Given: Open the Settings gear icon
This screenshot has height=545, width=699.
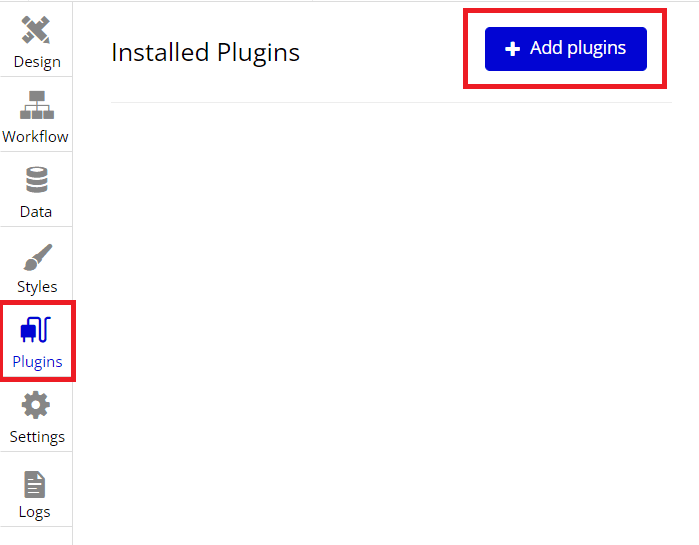Looking at the screenshot, I should pos(36,405).
